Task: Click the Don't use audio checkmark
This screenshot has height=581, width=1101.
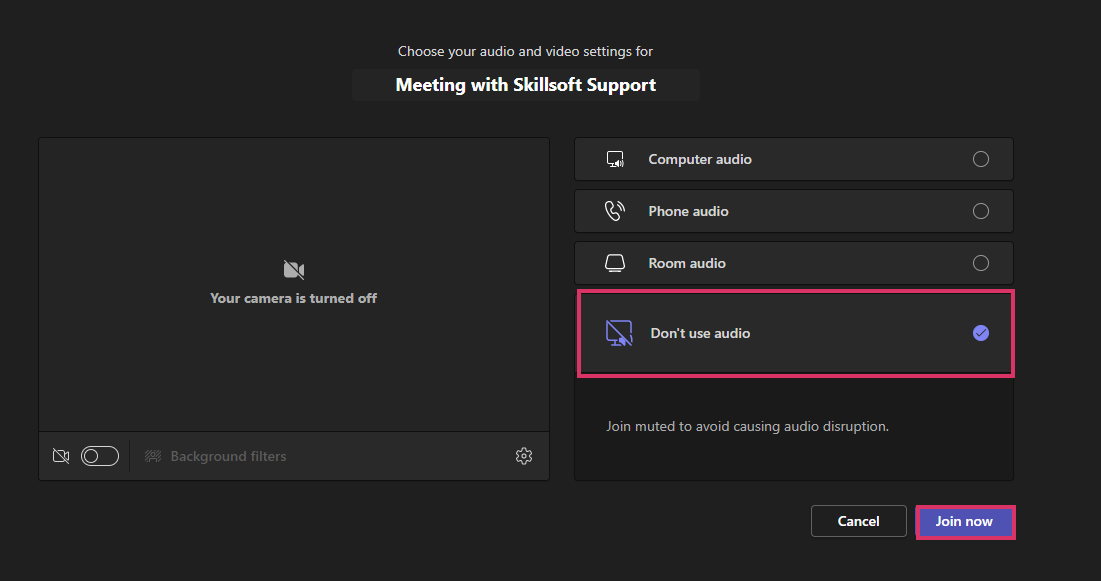Action: click(x=980, y=332)
